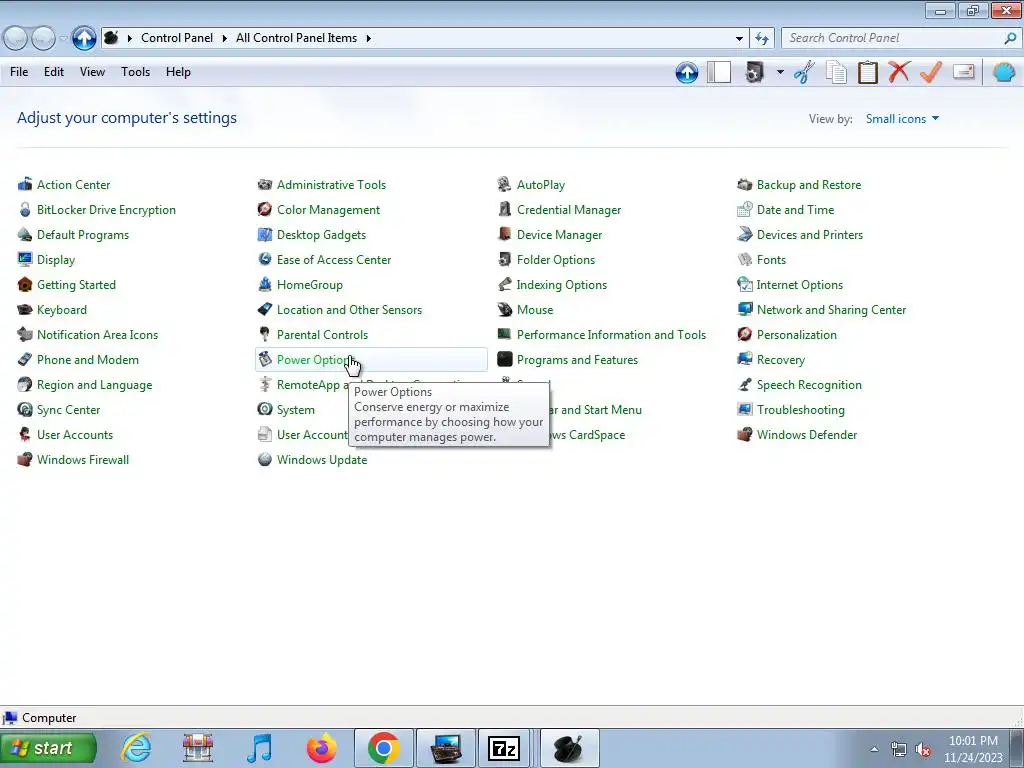1024x768 pixels.
Task: Open the Tools menu
Action: pyautogui.click(x=135, y=72)
